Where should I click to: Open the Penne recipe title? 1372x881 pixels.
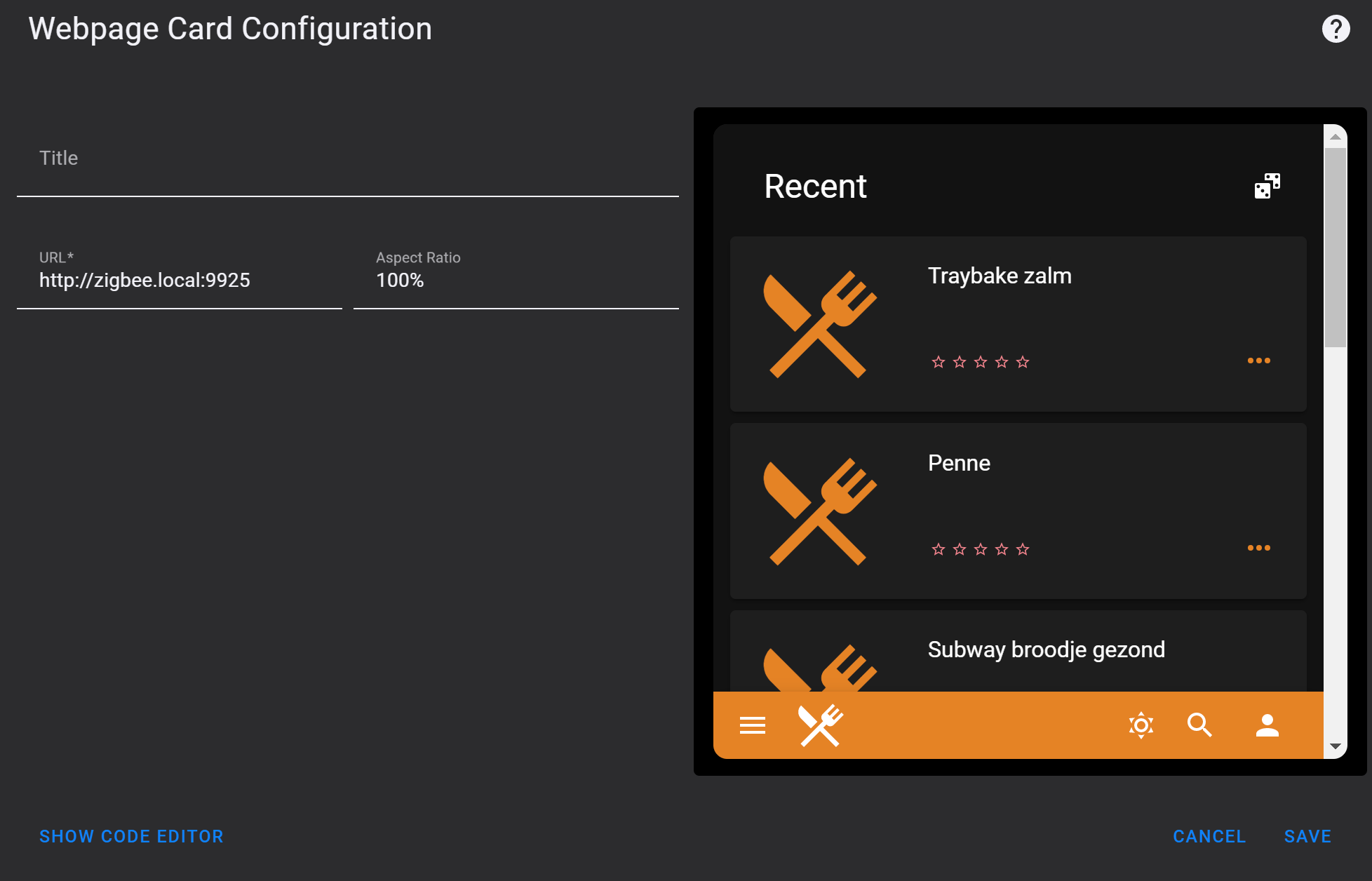click(958, 463)
